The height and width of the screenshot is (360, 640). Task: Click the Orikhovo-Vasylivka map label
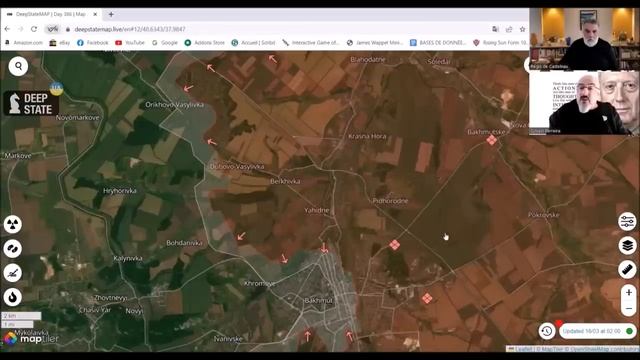coord(175,104)
